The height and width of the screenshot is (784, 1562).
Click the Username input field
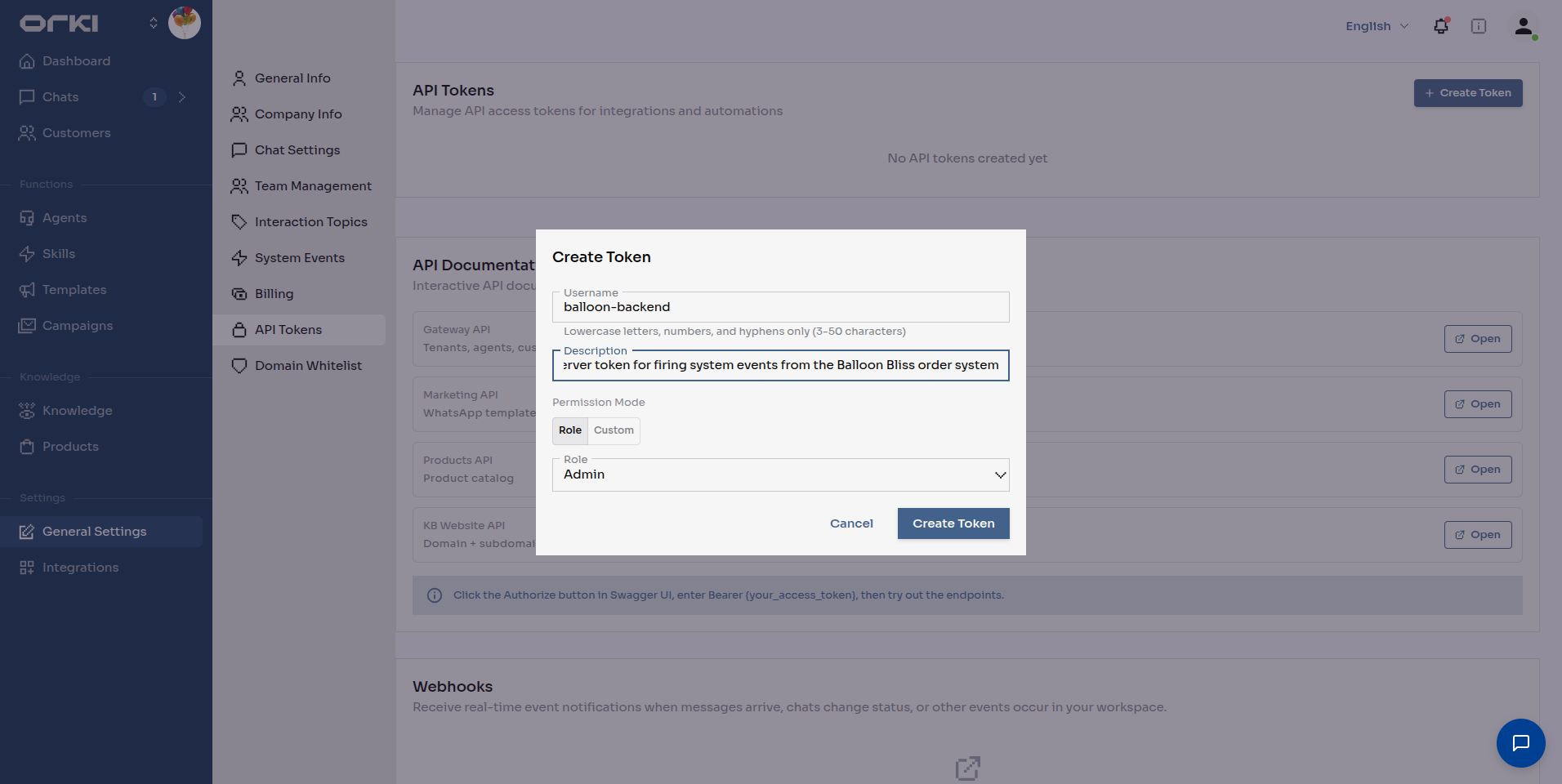pyautogui.click(x=781, y=307)
